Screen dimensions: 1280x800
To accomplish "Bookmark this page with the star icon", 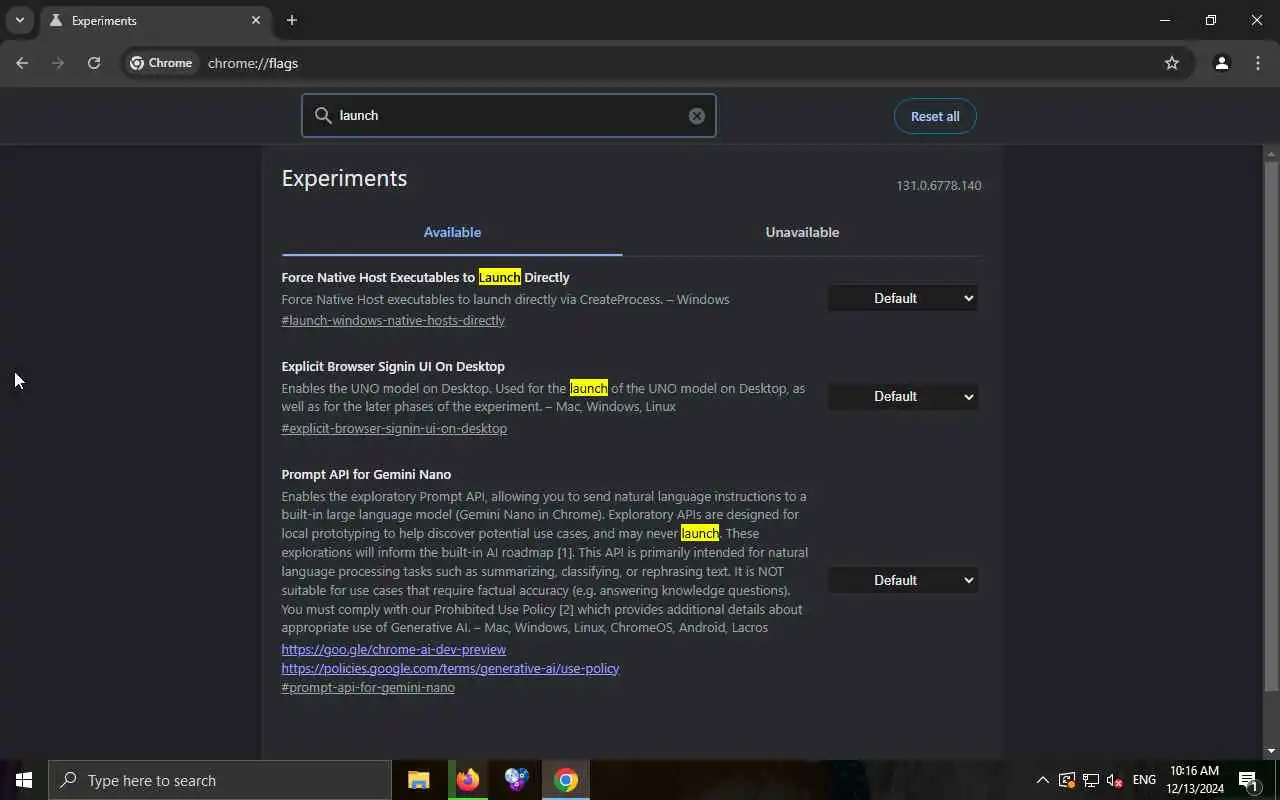I will point(1172,63).
